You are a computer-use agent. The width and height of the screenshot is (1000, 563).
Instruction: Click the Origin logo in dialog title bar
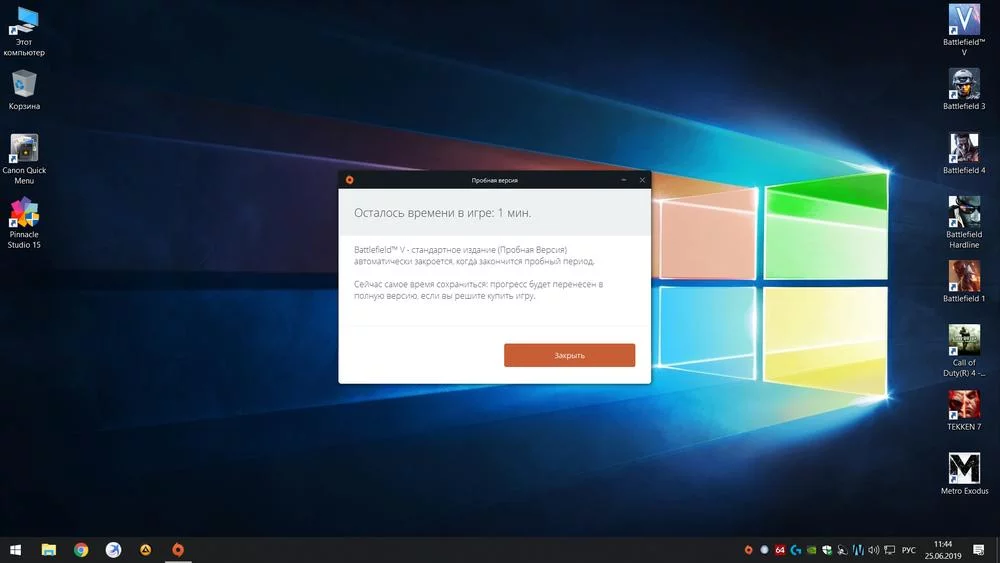[x=349, y=180]
